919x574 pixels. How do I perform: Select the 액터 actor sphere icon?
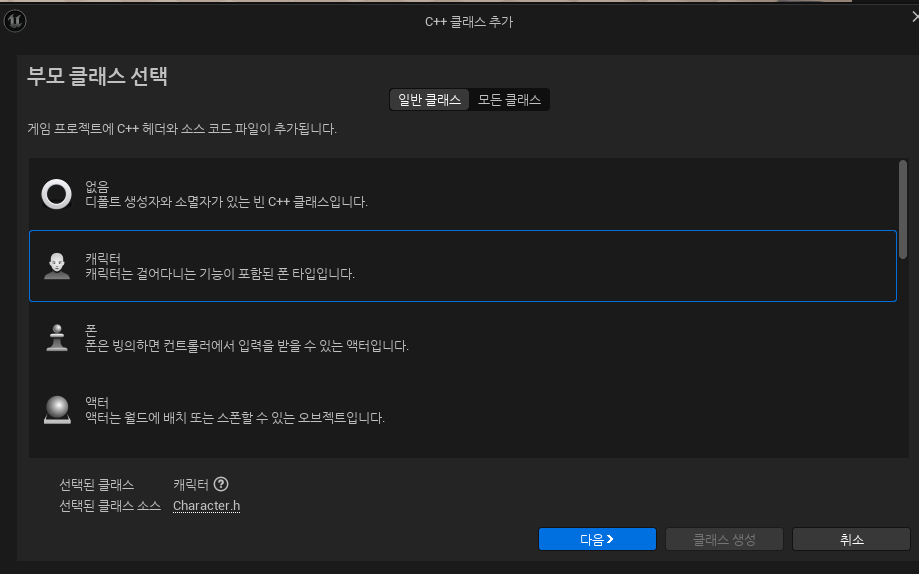click(x=57, y=410)
